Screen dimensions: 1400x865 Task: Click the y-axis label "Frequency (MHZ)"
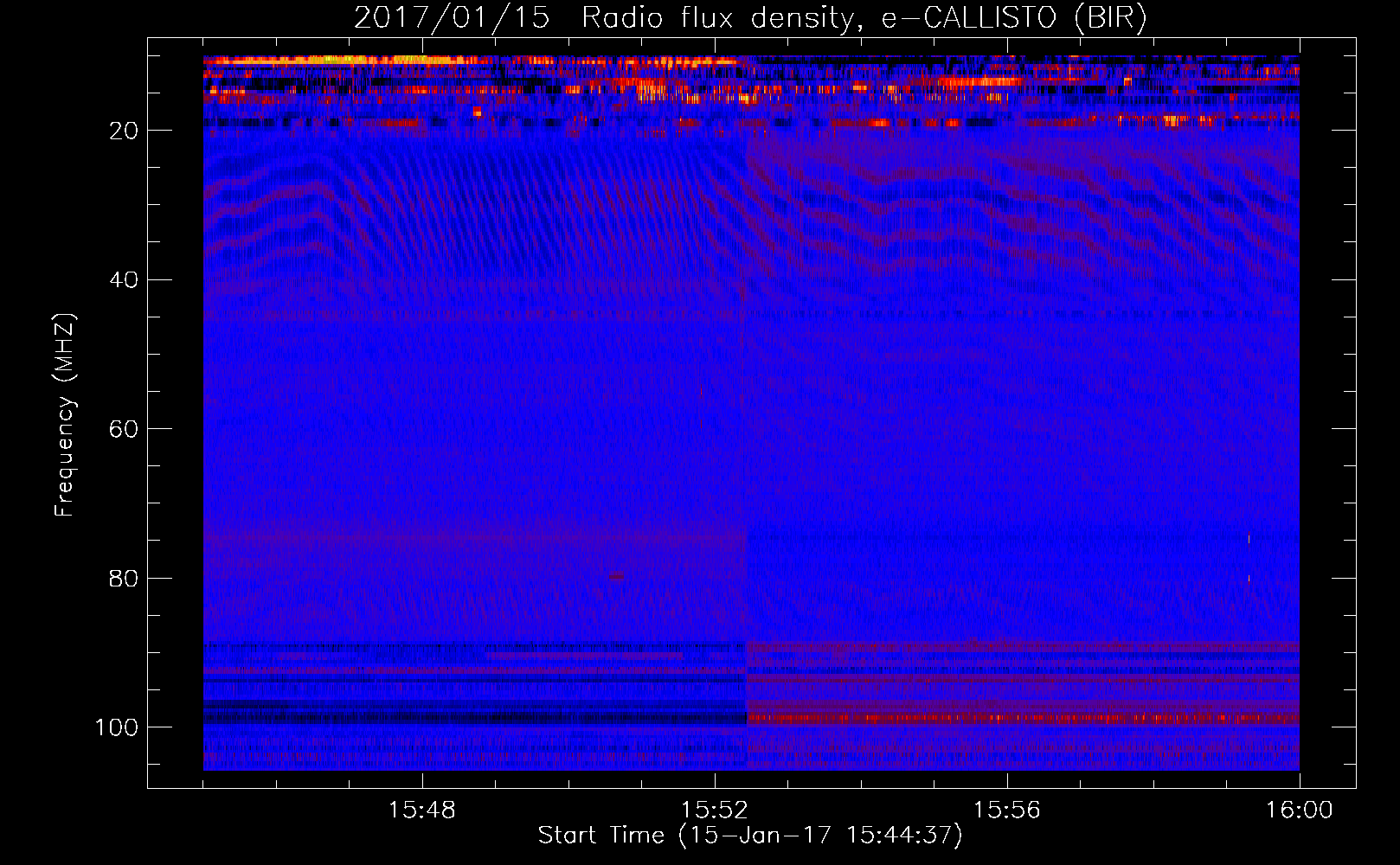point(65,414)
